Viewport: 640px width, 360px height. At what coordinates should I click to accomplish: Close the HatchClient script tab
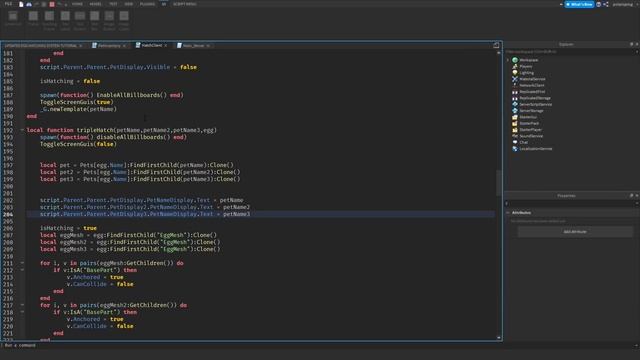coord(166,45)
